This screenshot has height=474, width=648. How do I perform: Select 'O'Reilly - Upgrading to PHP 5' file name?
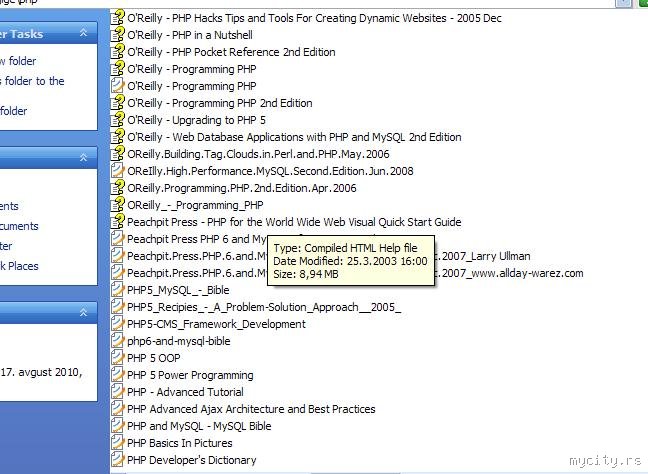tap(196, 120)
